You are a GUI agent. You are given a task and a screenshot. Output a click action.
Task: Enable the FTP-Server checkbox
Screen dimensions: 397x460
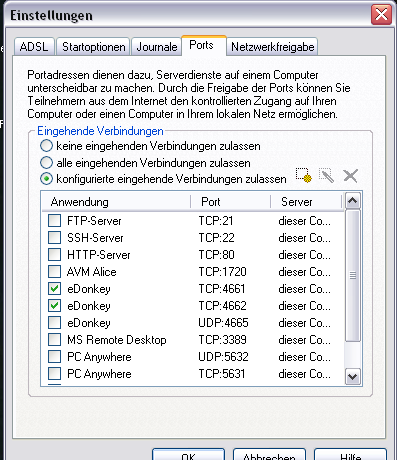pyautogui.click(x=54, y=220)
